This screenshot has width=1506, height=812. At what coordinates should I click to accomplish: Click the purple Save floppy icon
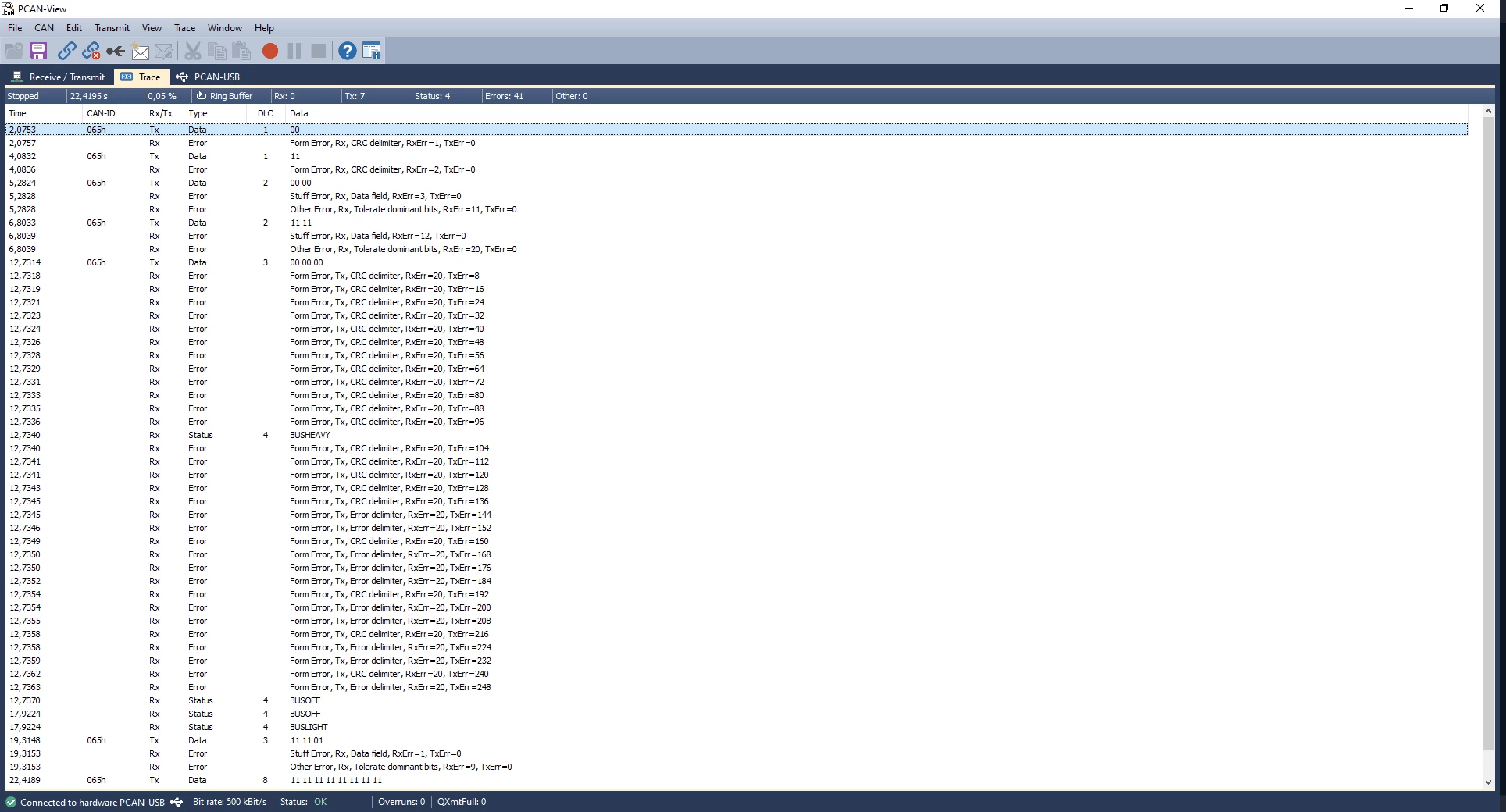click(38, 52)
